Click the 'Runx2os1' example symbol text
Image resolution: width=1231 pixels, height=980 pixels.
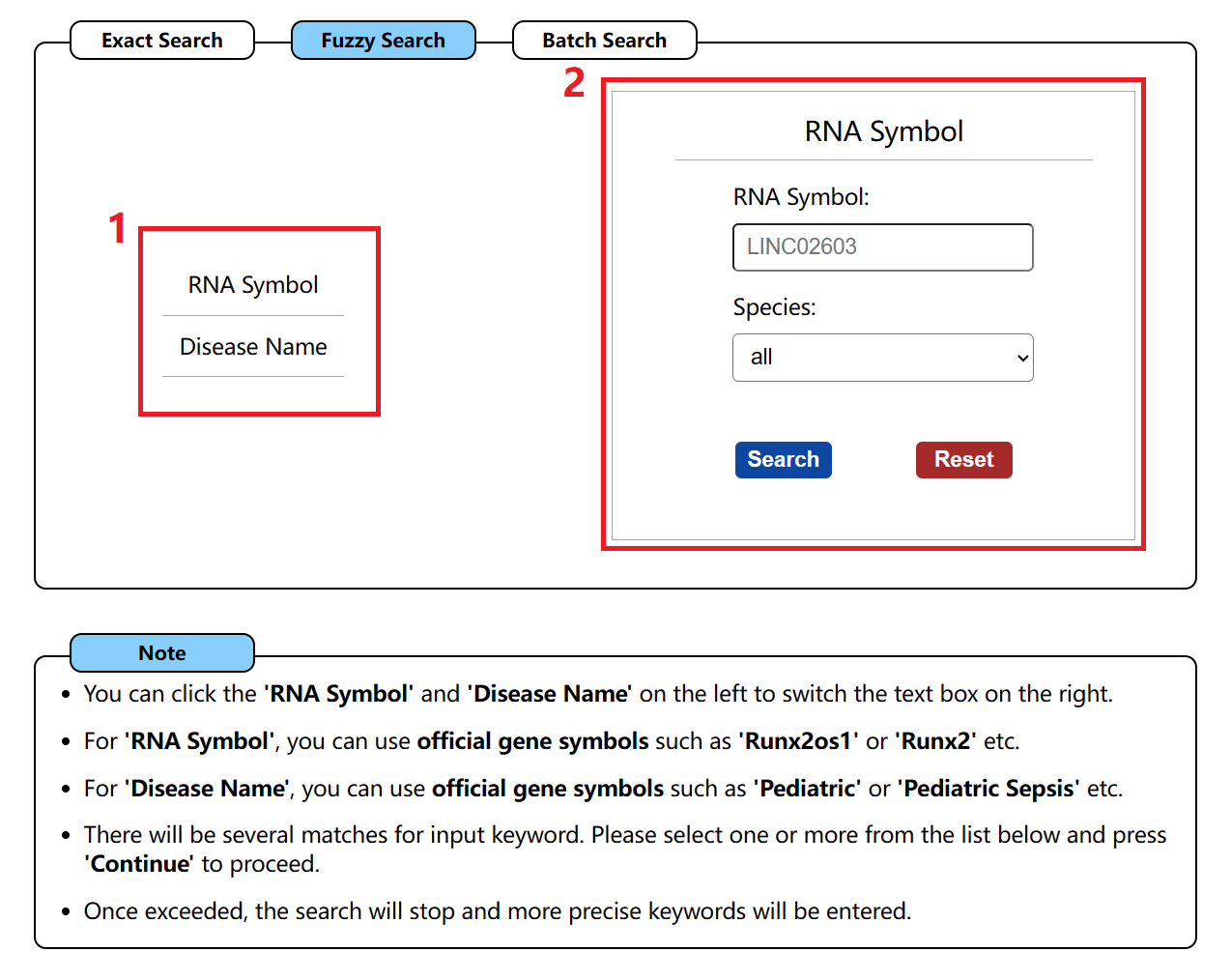pos(799,741)
